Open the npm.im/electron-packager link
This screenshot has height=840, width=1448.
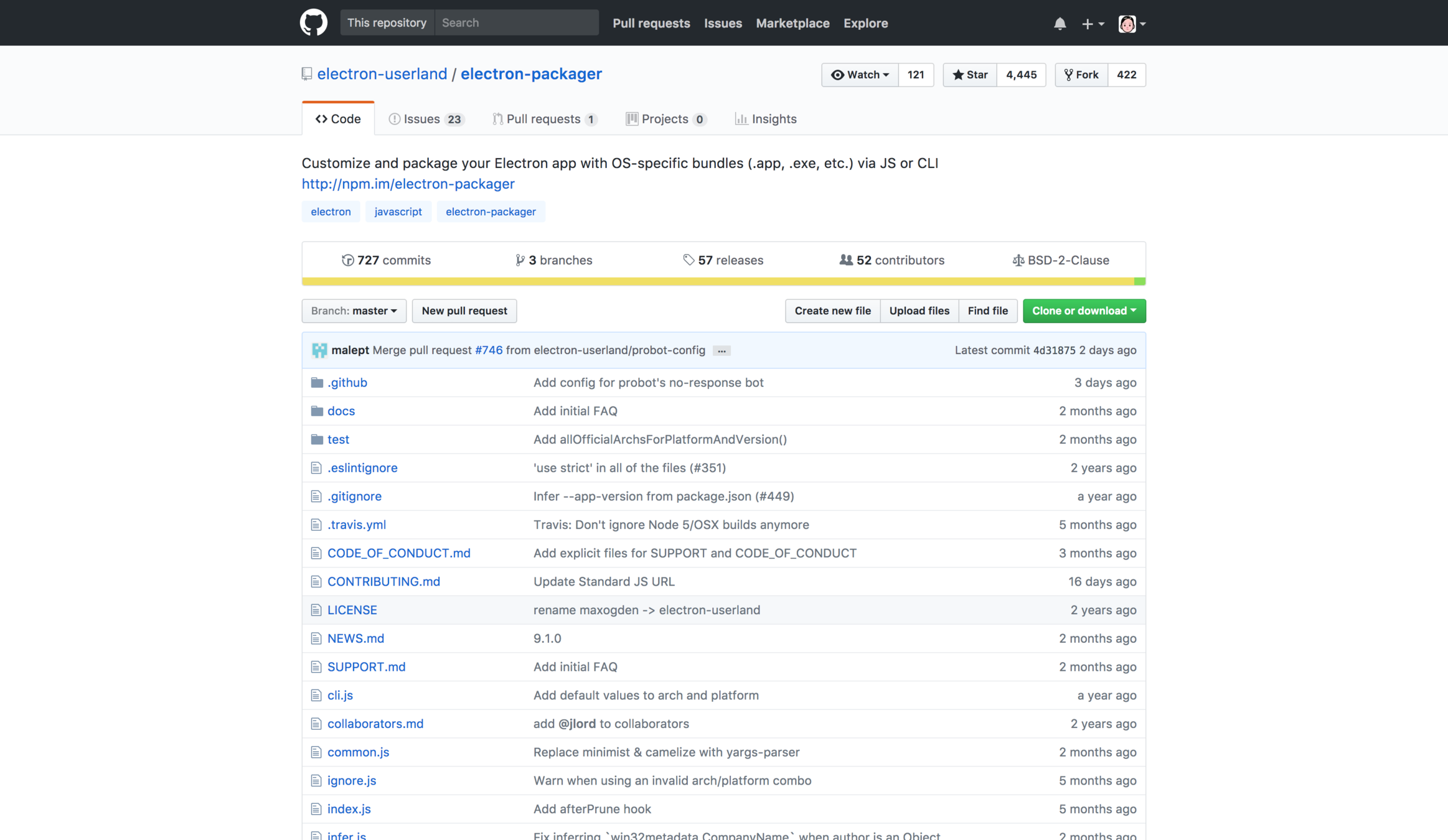click(x=408, y=184)
